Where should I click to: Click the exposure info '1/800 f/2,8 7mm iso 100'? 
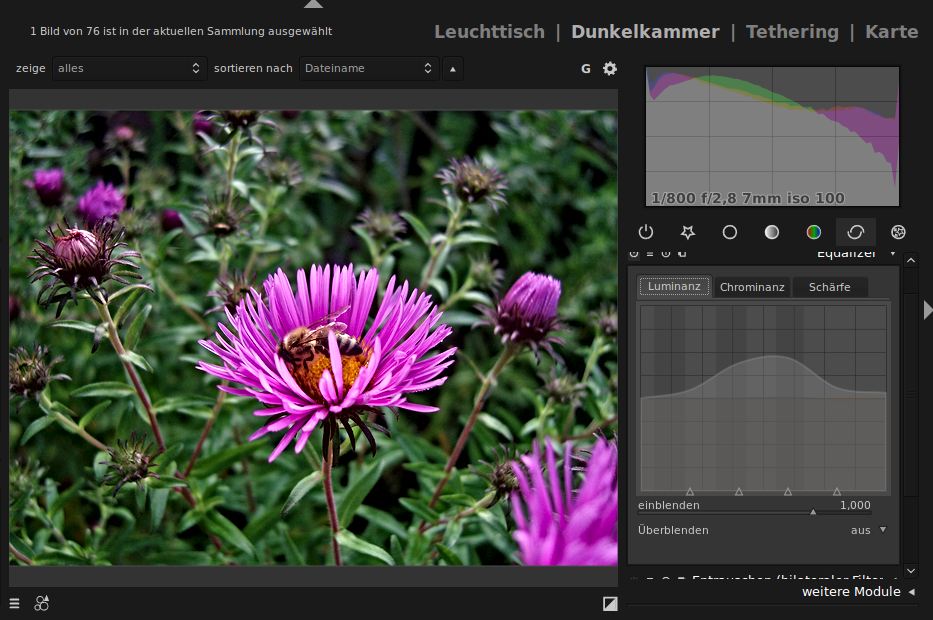(747, 198)
